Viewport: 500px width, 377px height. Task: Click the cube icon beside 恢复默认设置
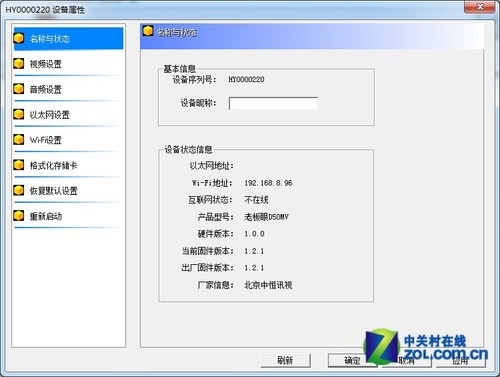tap(19, 190)
